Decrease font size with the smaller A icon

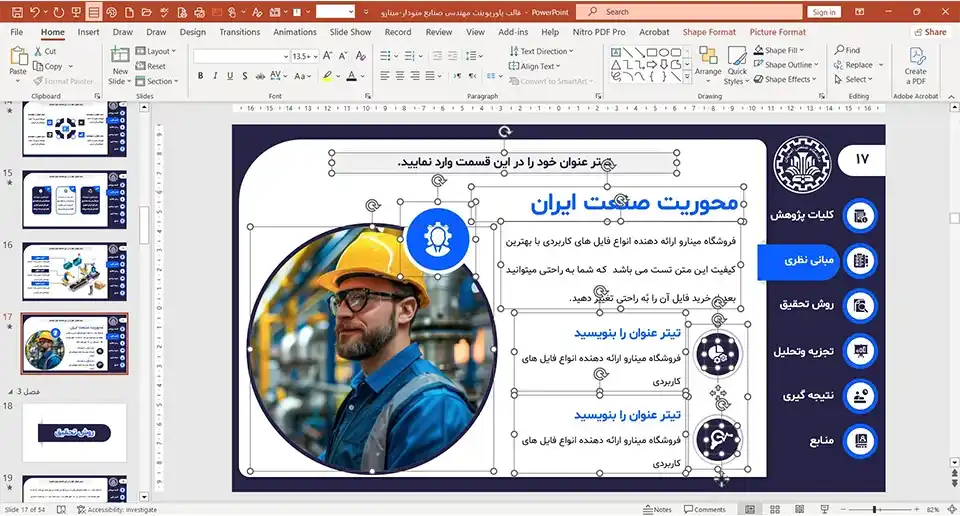[x=343, y=56]
